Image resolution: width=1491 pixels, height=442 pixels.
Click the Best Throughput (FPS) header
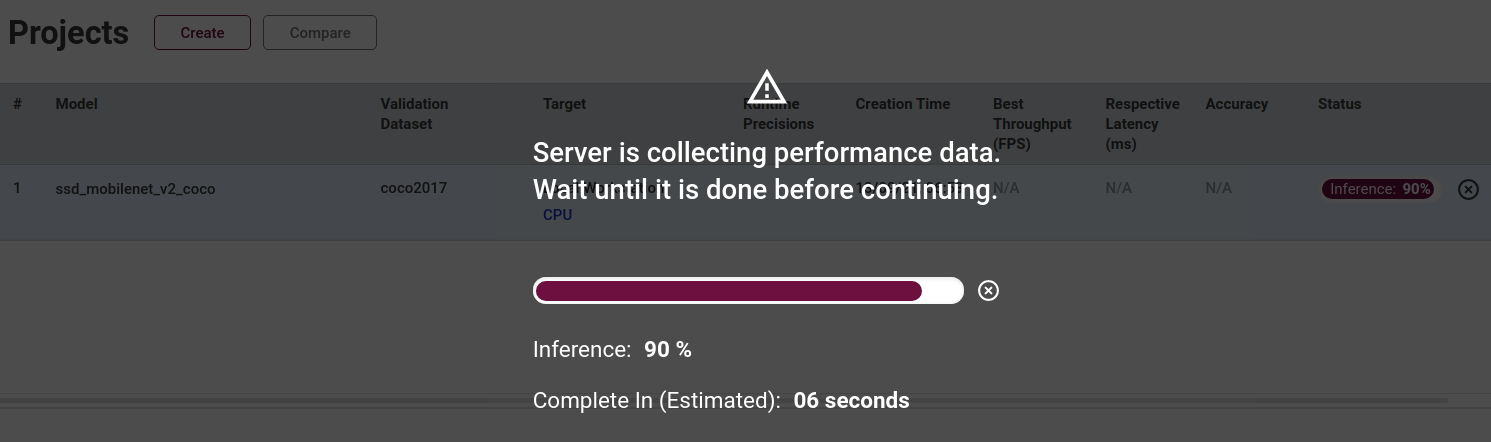[x=1031, y=124]
